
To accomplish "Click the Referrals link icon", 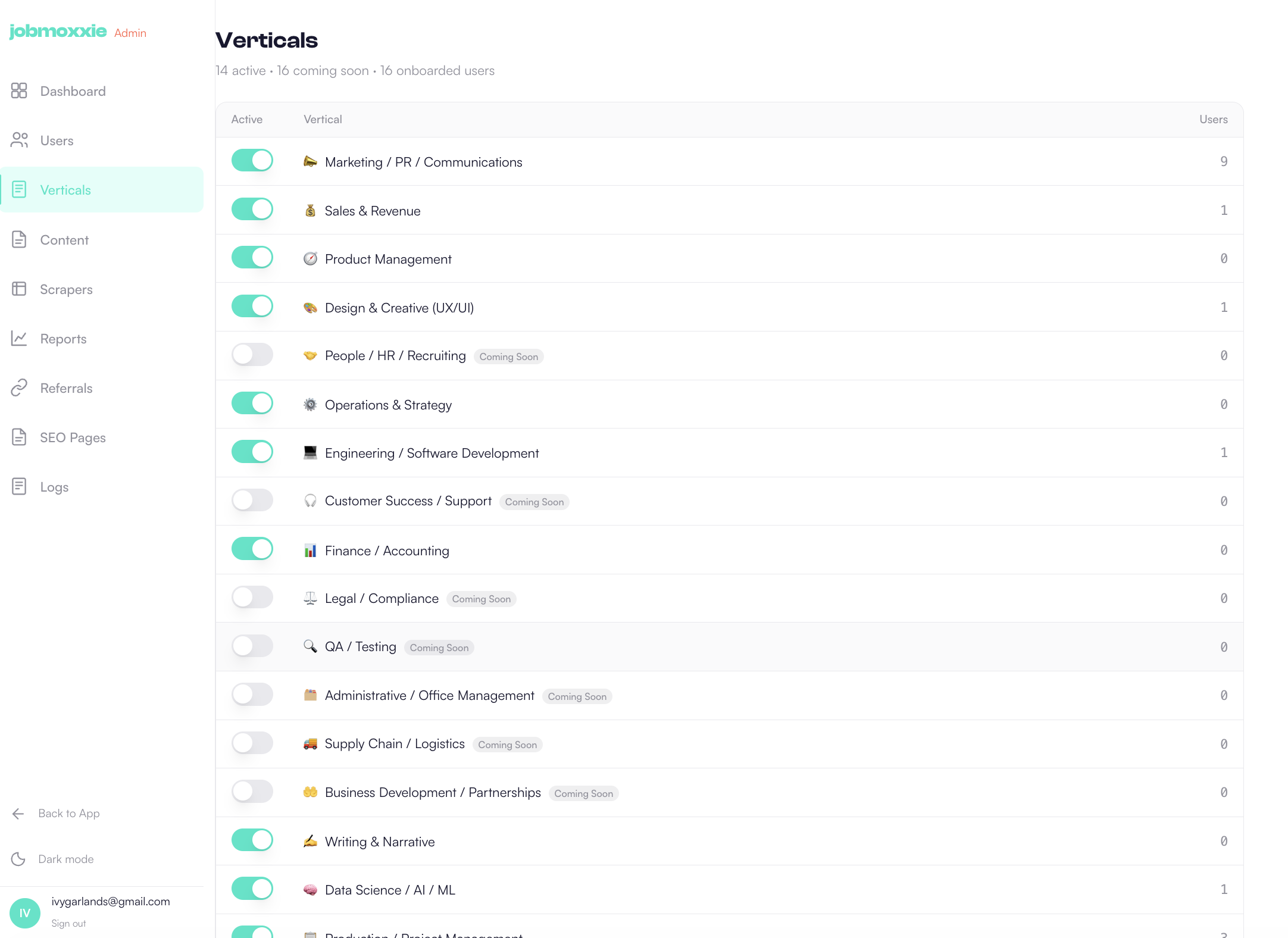I will click(x=19, y=388).
